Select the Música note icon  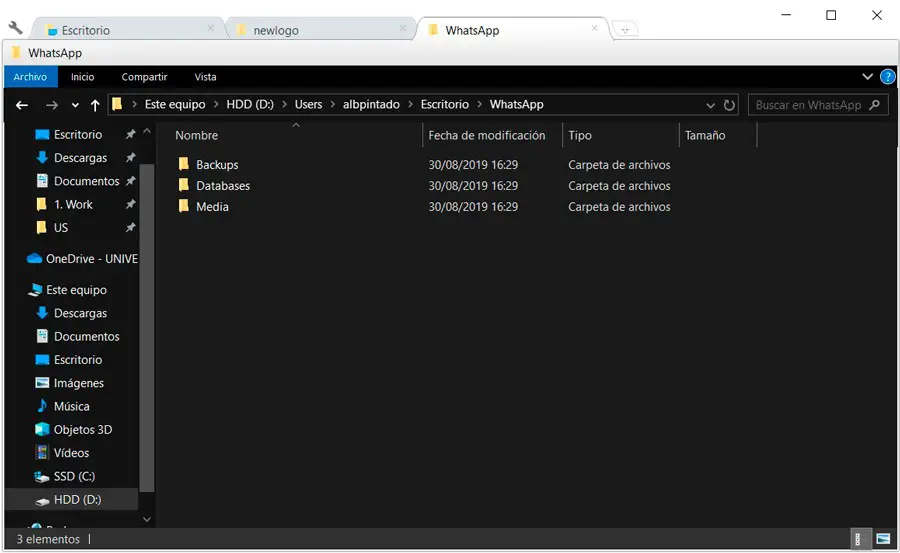click(x=42, y=405)
